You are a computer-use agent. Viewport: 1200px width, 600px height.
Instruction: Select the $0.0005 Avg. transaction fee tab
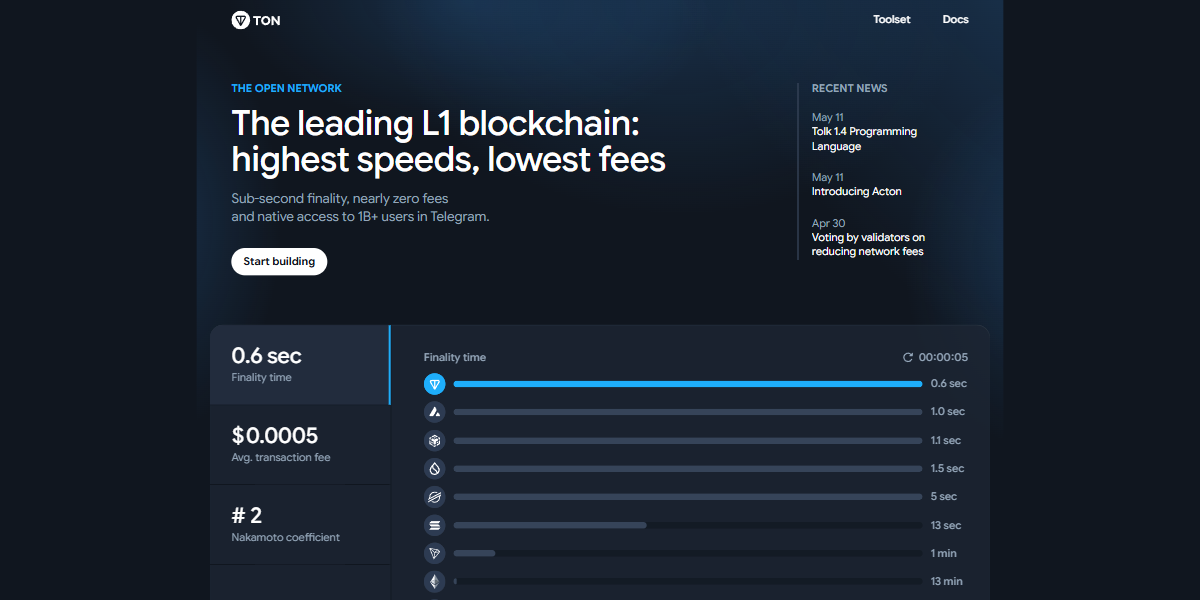pos(300,445)
